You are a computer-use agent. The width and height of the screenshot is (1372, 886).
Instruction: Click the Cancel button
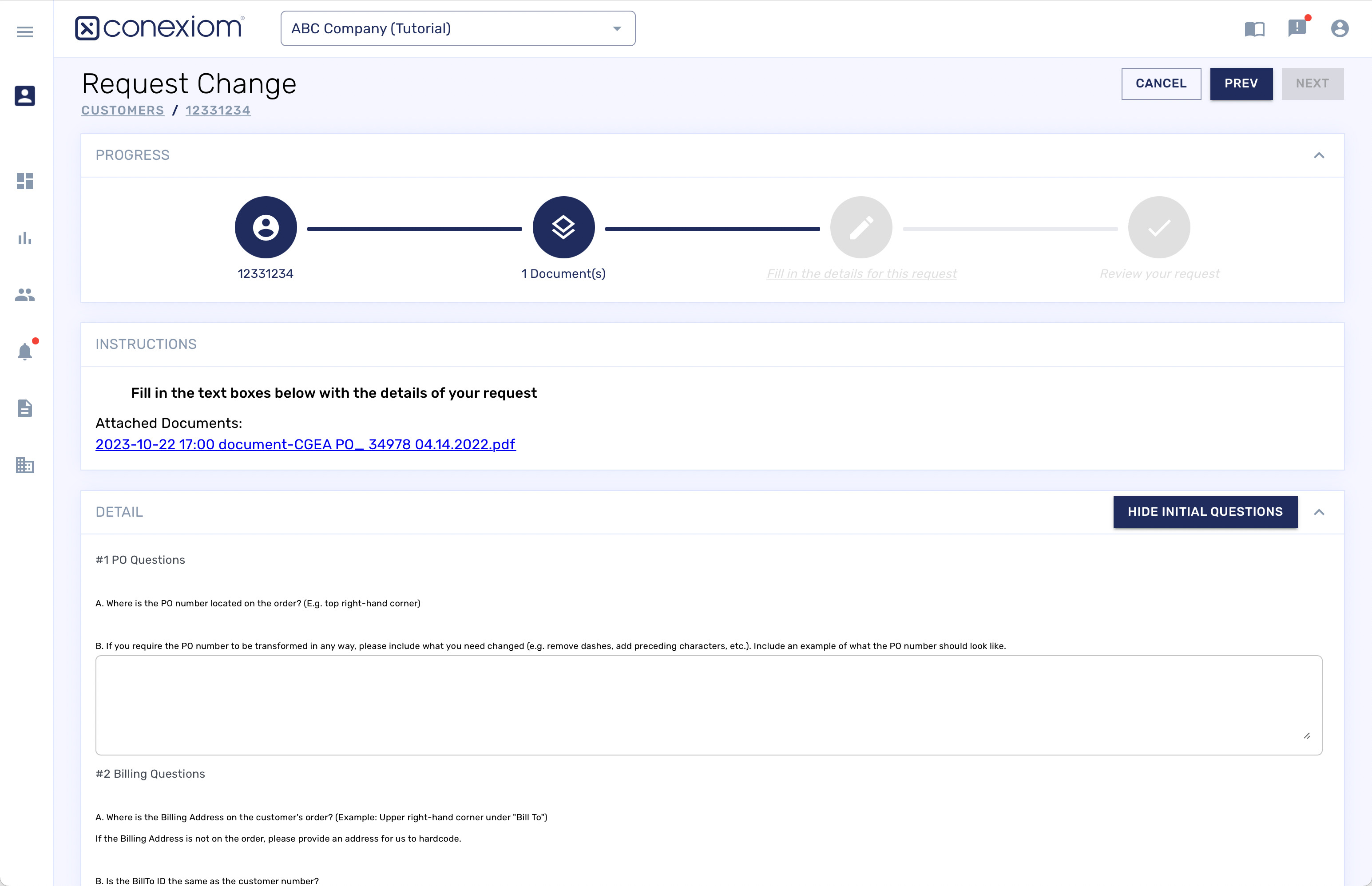point(1160,83)
